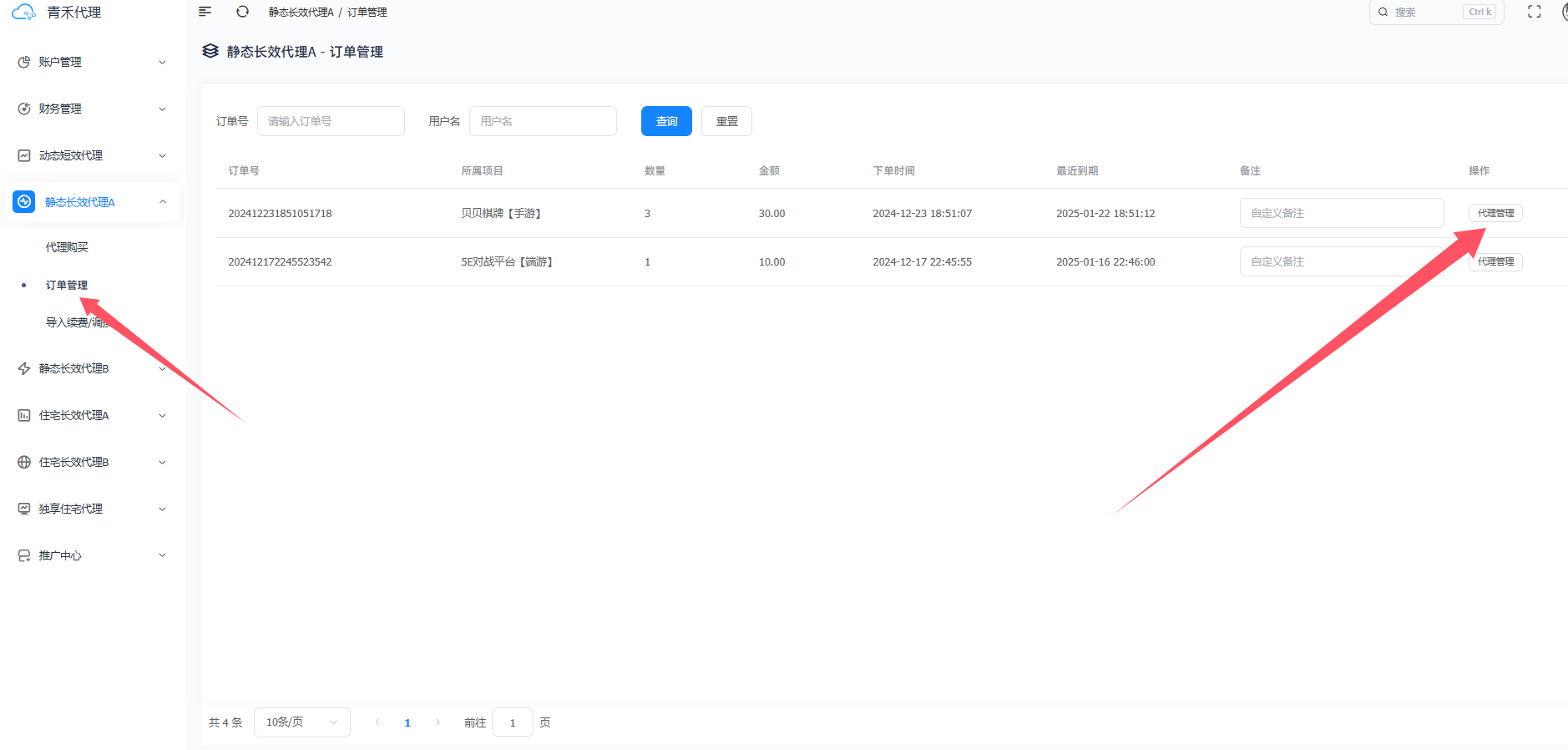Click the 用户名 input field

[543, 121]
